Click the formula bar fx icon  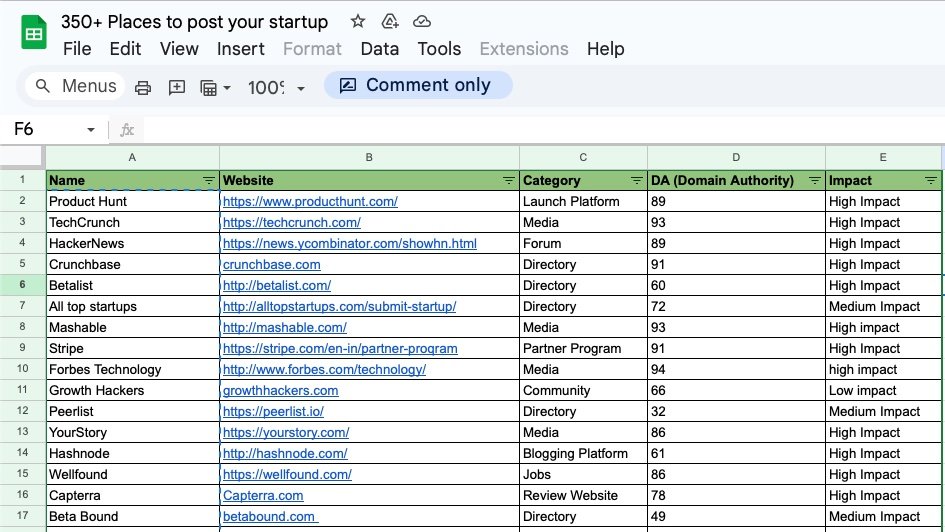127,130
